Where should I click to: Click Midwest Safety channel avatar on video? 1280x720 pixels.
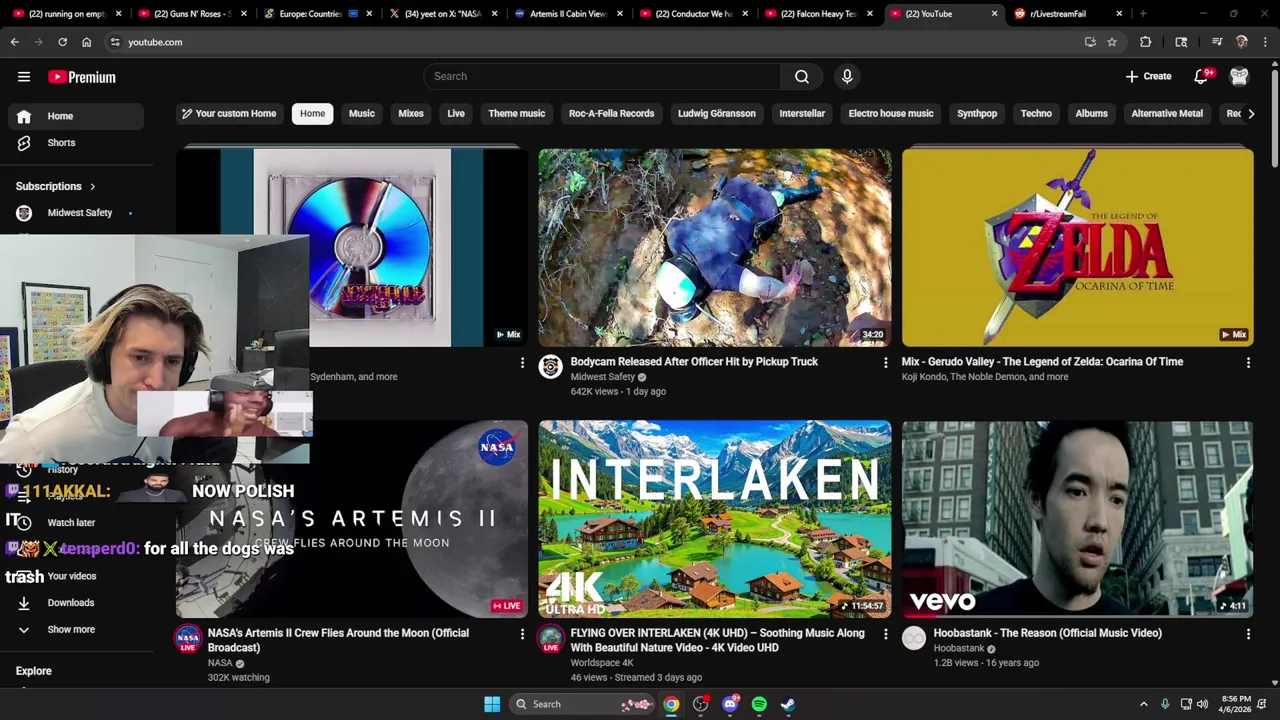(551, 367)
